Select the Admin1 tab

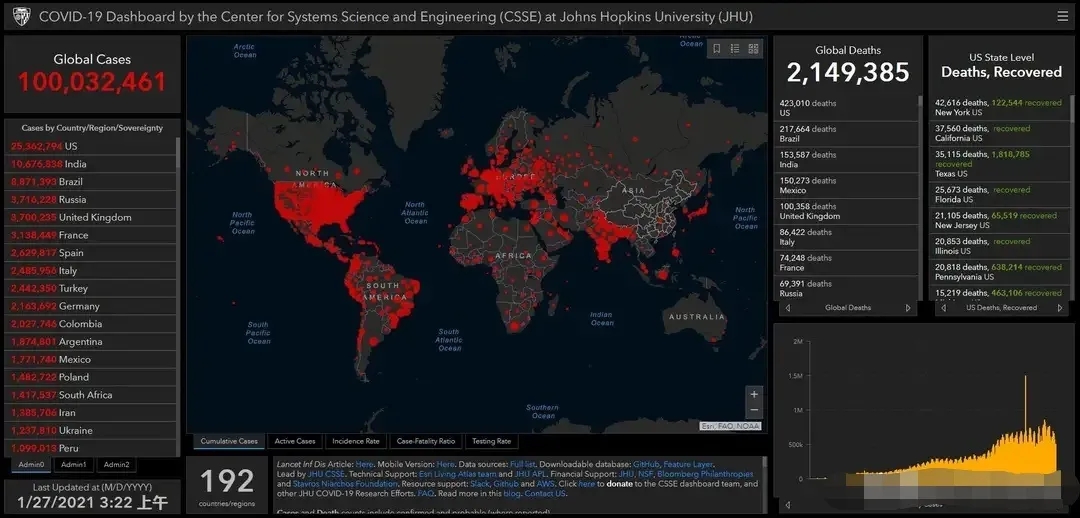[x=73, y=465]
